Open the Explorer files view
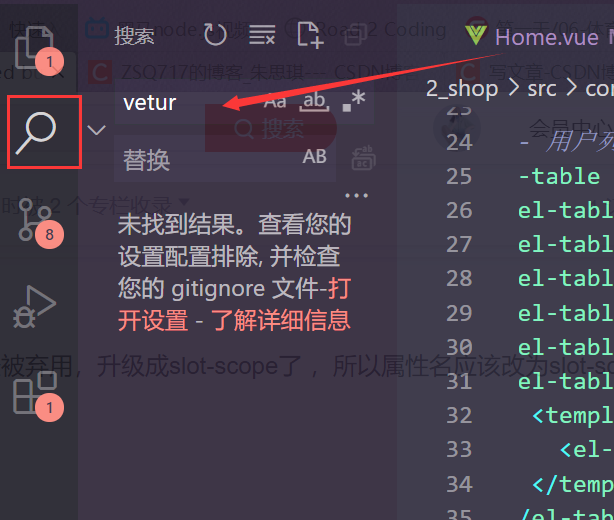Screen dimensions: 614x520 pos(34,48)
